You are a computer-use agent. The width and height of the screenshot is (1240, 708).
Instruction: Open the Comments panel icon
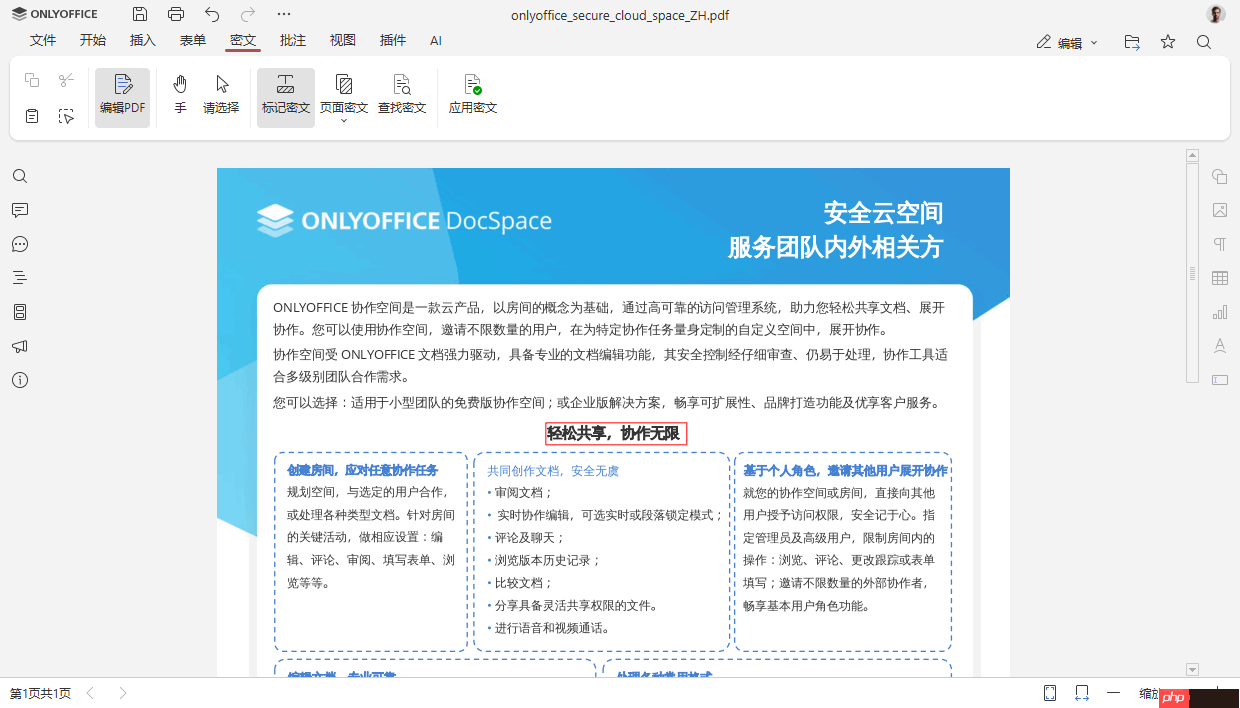pyautogui.click(x=19, y=210)
